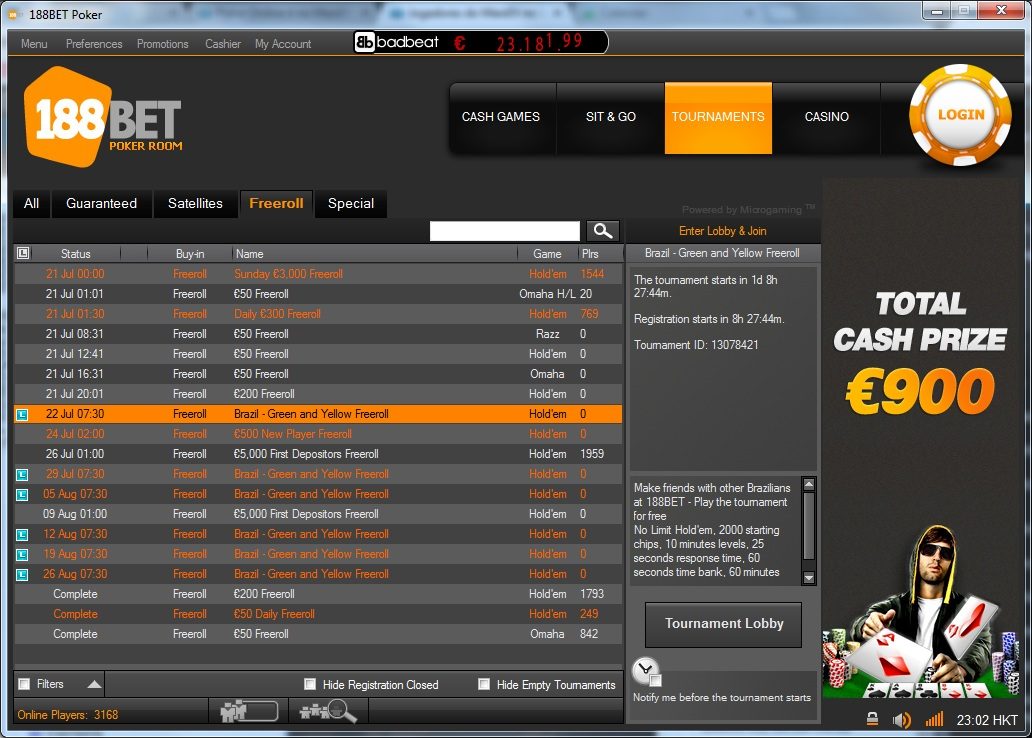Click the orange signal strength bars icon
The width and height of the screenshot is (1032, 738).
coord(934,719)
